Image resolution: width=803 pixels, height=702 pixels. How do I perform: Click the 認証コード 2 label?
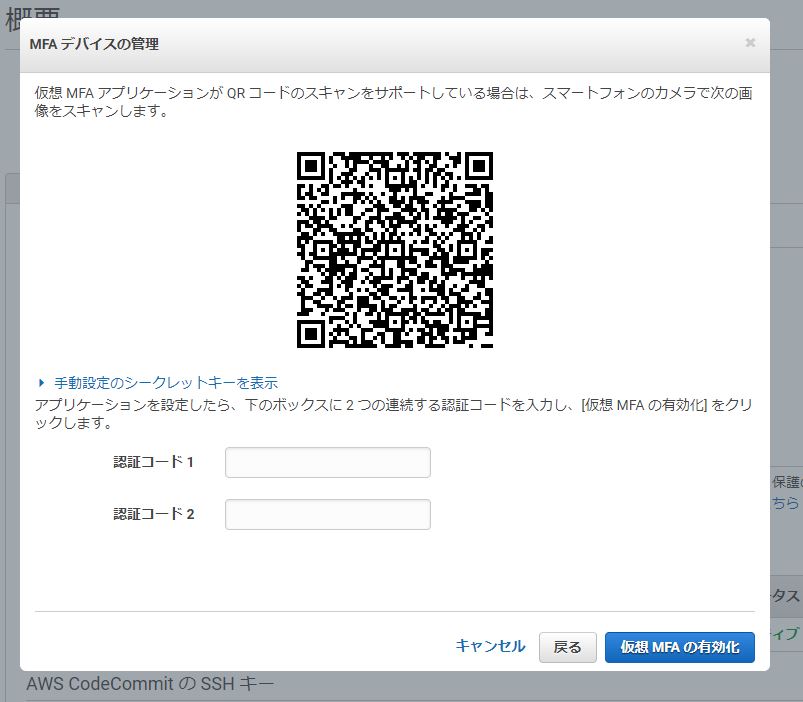pos(153,514)
